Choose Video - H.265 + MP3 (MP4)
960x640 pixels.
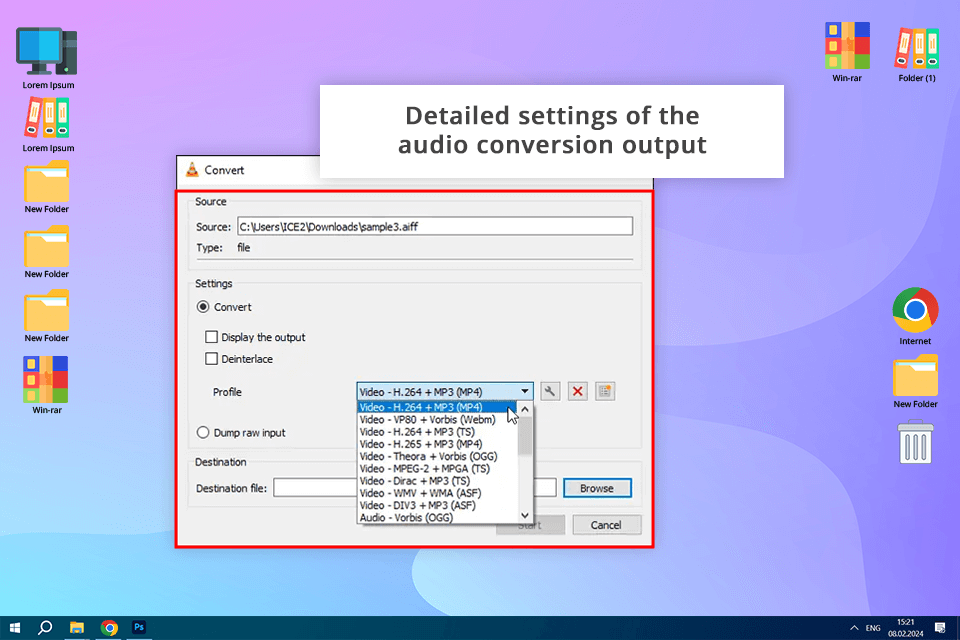438,444
